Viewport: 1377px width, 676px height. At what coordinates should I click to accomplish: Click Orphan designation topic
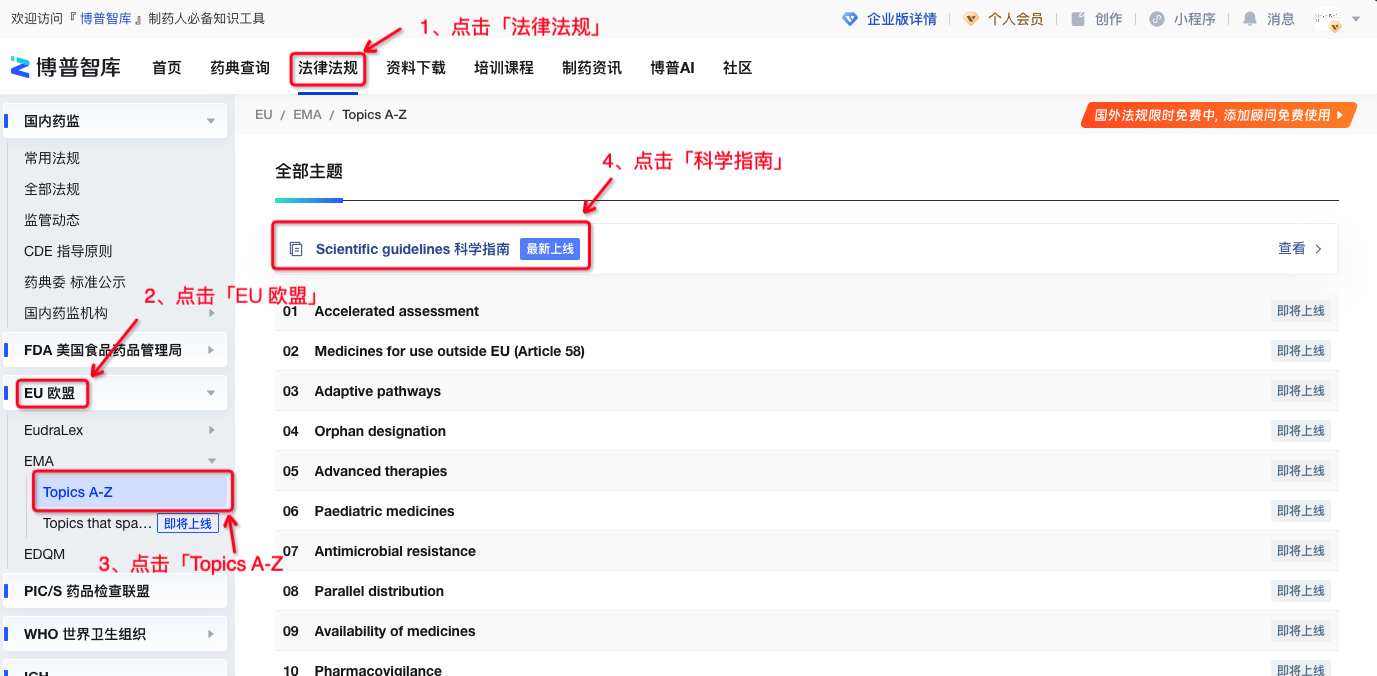point(380,431)
